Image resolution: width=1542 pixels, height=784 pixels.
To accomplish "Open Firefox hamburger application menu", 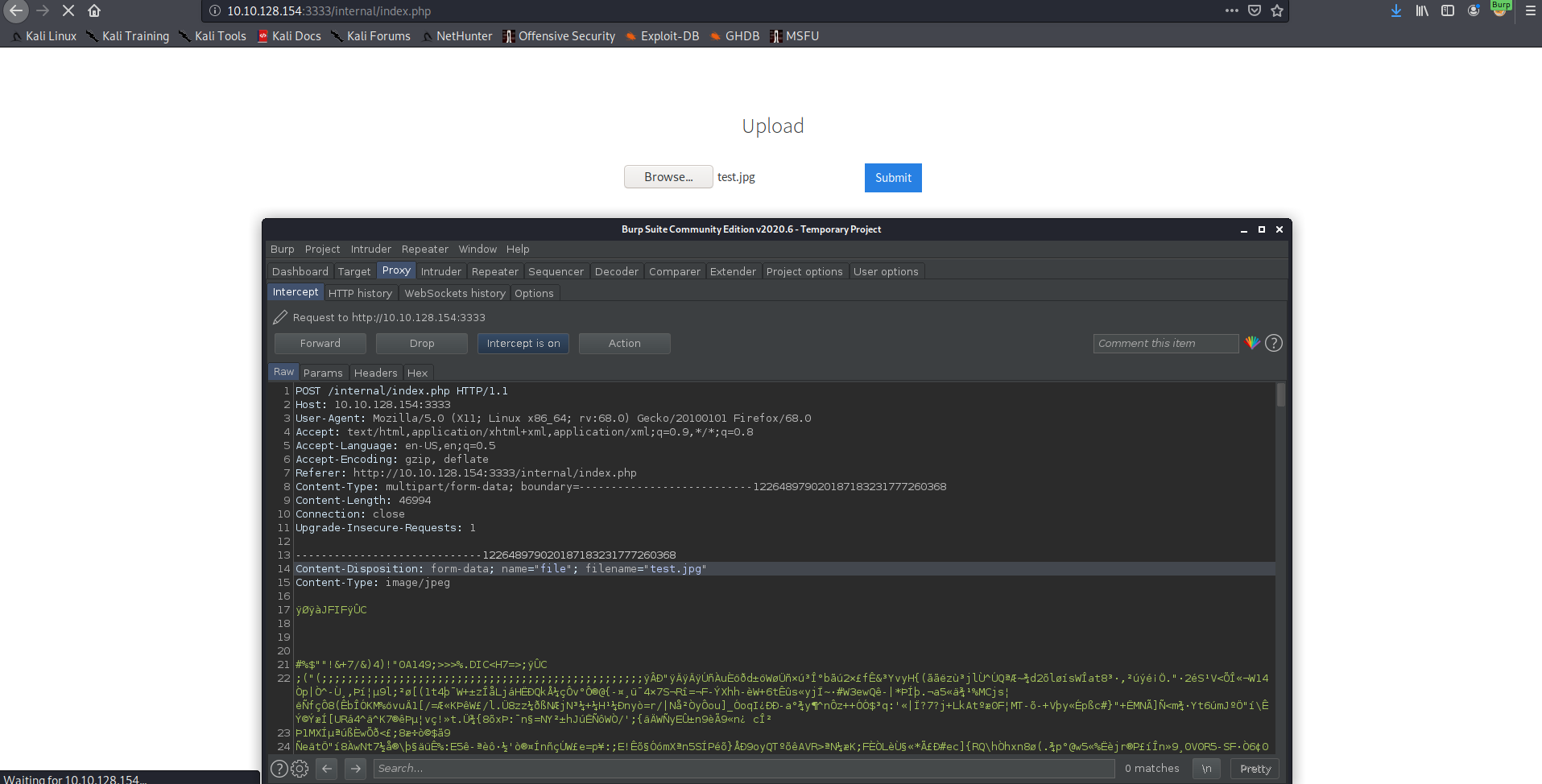I will tap(1530, 10).
